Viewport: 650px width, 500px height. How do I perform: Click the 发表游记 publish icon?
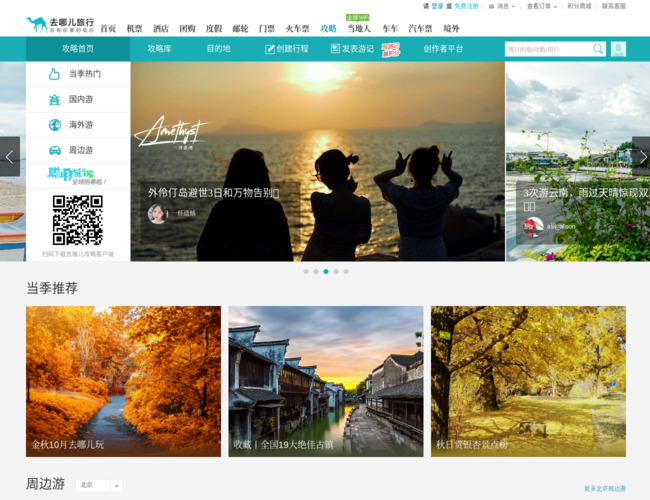(335, 49)
